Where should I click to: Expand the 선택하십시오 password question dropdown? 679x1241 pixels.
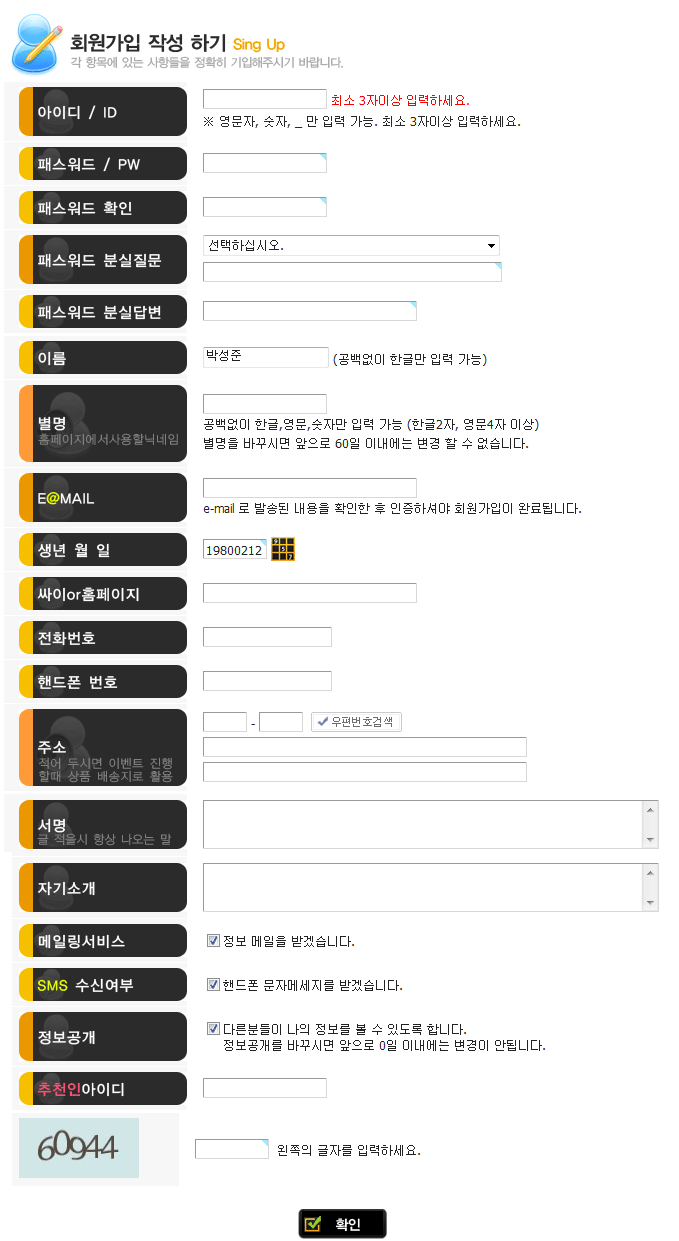click(351, 245)
